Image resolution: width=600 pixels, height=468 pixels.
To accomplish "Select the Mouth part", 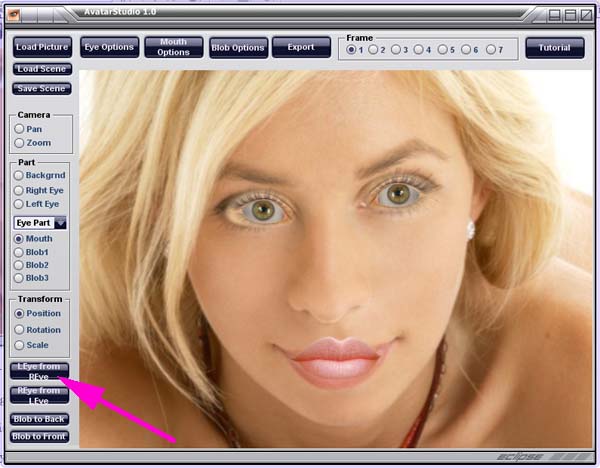I will click(18, 239).
